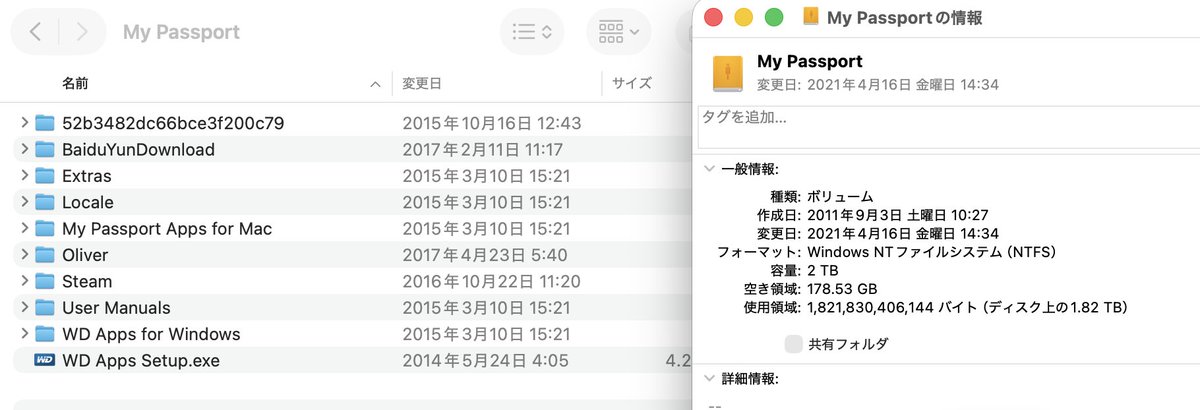Screen dimensions: 1200x410
Task: Select the BaiduYunDownload folder icon
Action: point(44,149)
